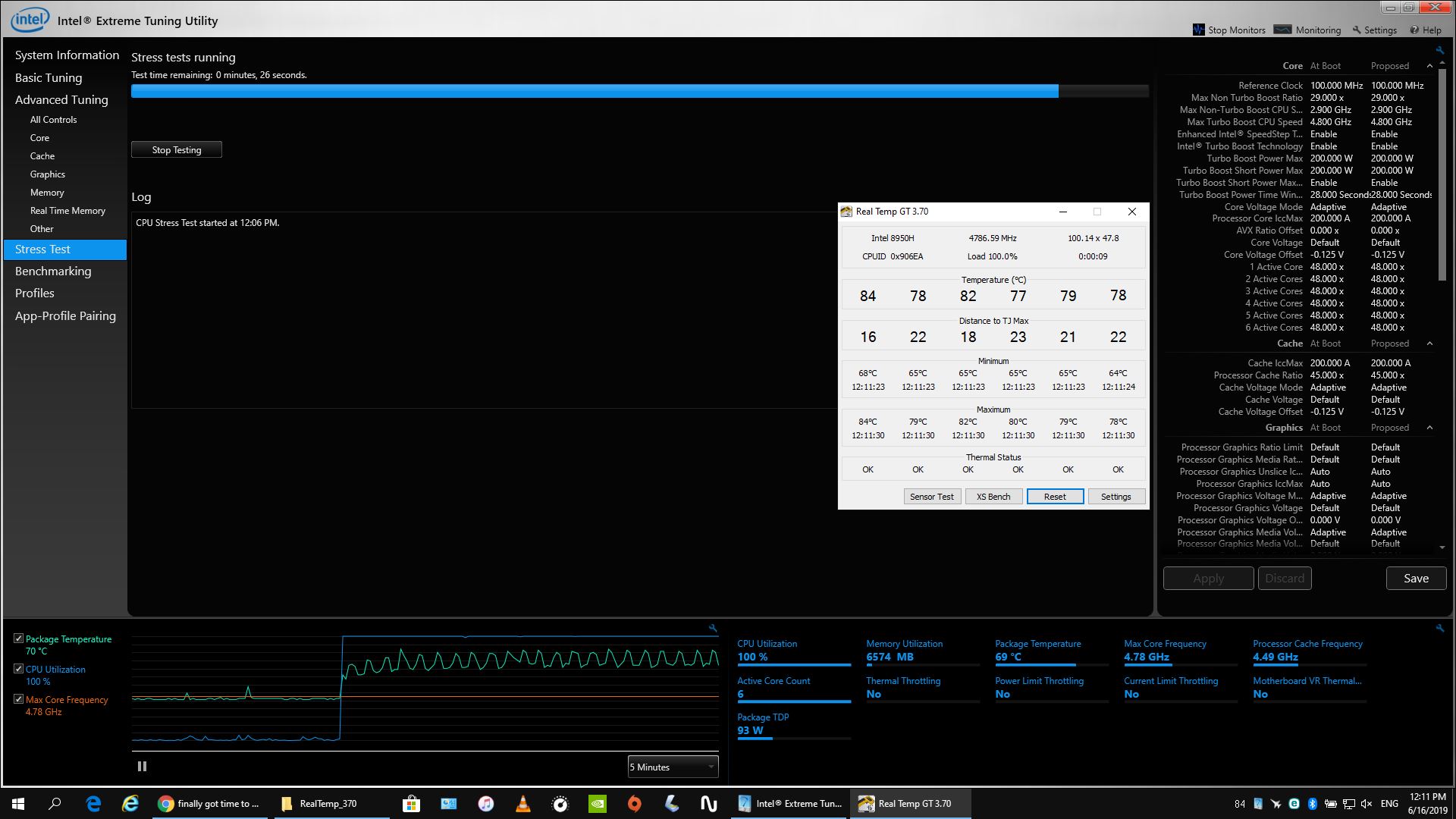Click the network tray icon
The image size is (1456, 819).
pyautogui.click(x=1349, y=804)
